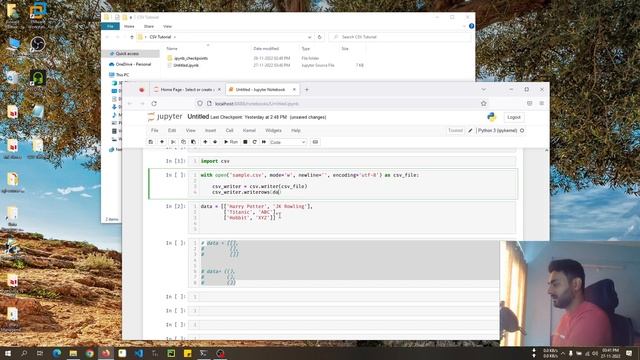
Task: Restart the kernel using circular arrow icon
Action: [x=255, y=142]
